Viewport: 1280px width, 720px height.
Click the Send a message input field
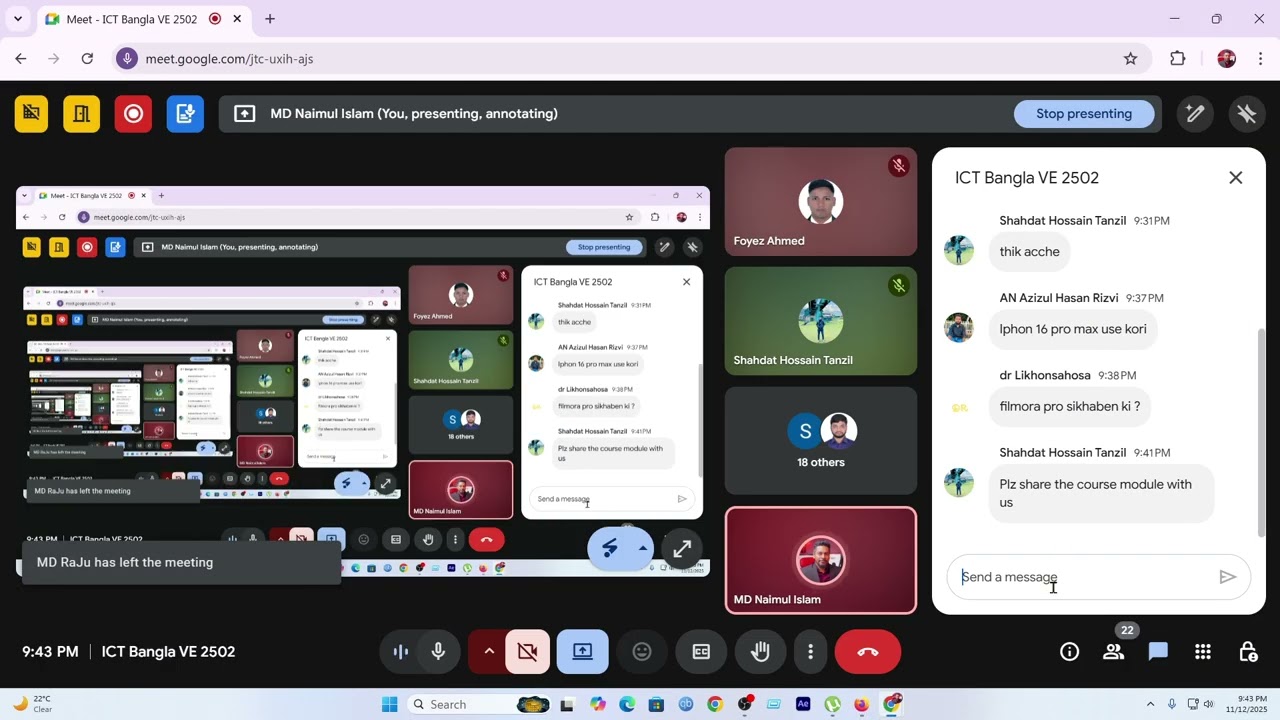point(1080,577)
